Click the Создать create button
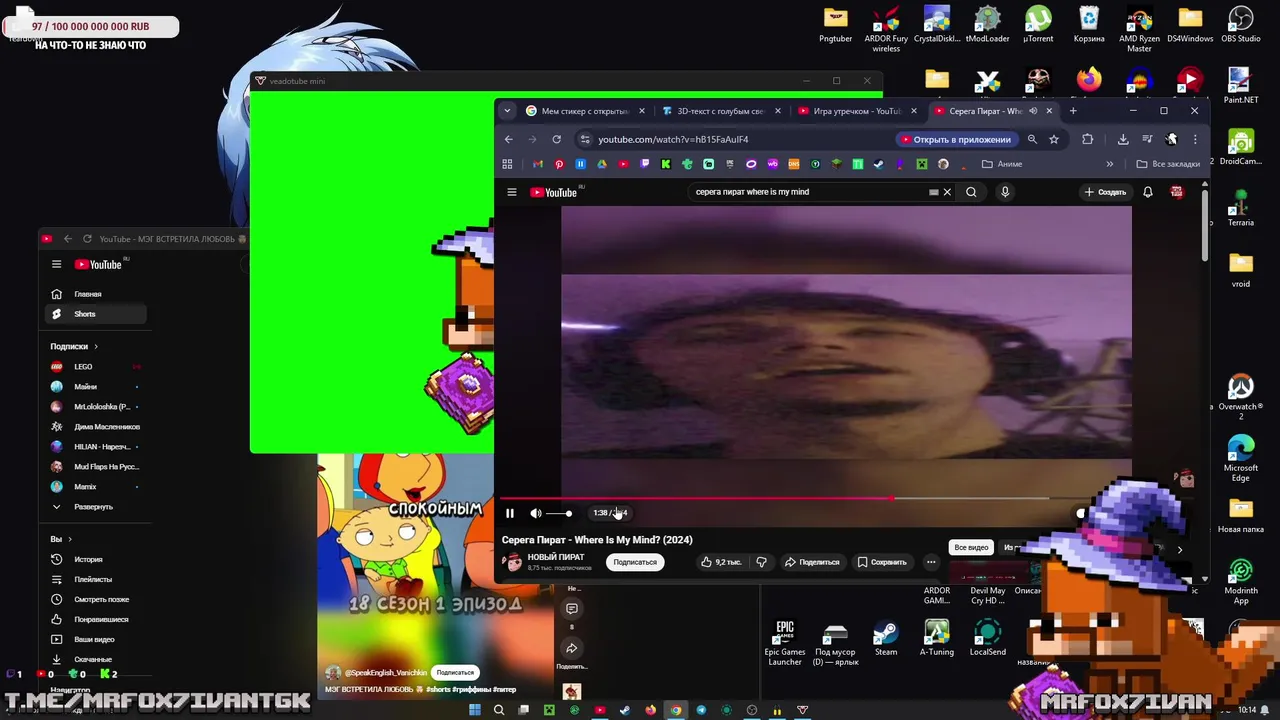The height and width of the screenshot is (720, 1280). [1106, 192]
